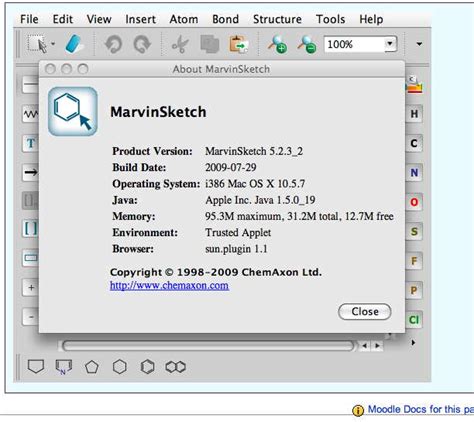The width and height of the screenshot is (474, 422).
Task: Click the Product Version text 'MarvinSketch 5.2.3_2'
Action: (x=254, y=151)
